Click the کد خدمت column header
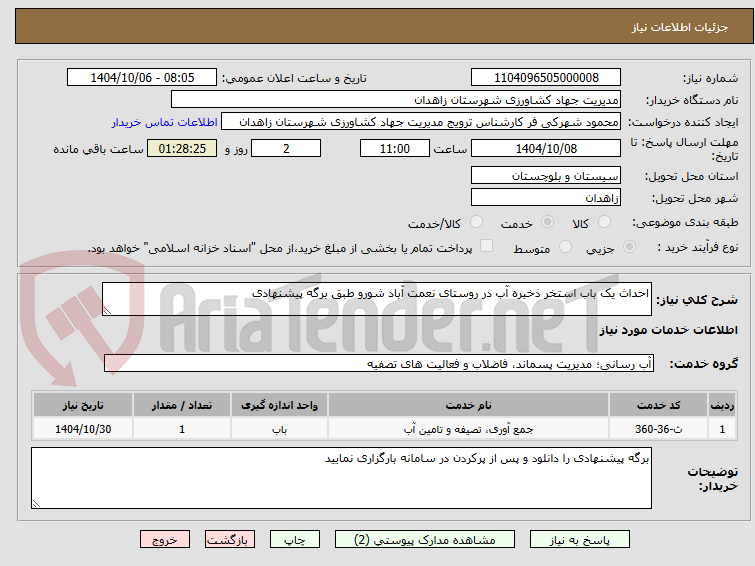 (658, 405)
